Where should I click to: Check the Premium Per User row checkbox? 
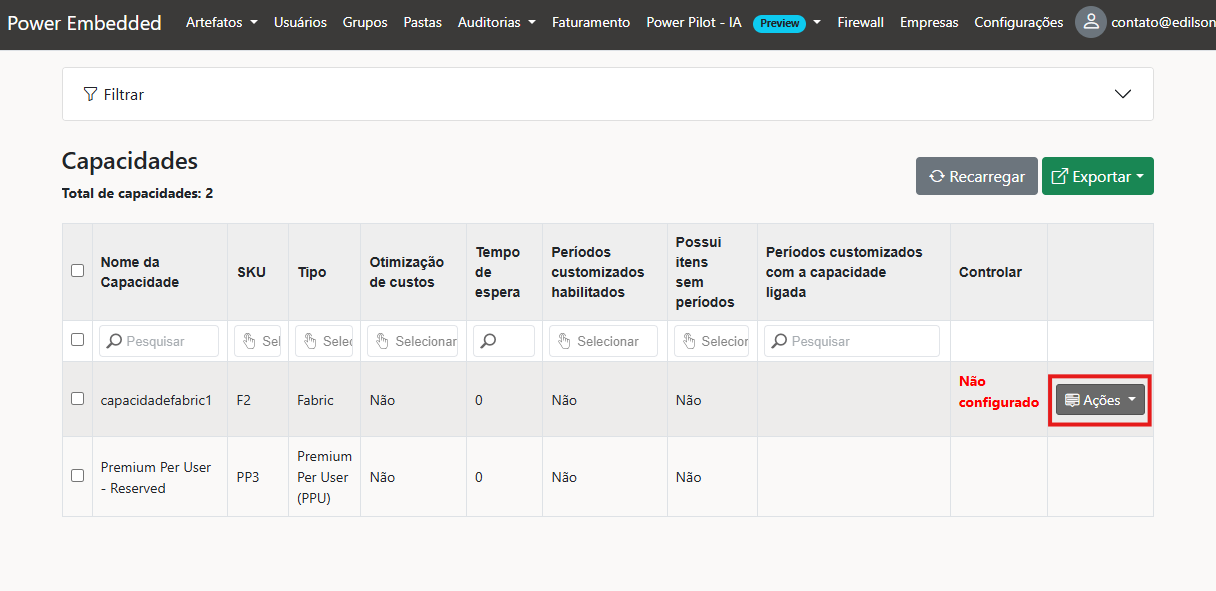tap(77, 476)
